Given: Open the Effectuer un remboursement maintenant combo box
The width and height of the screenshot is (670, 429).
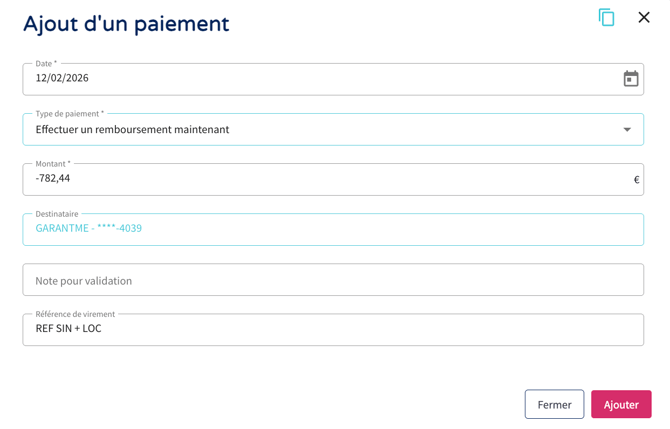Looking at the screenshot, I should point(300,129).
